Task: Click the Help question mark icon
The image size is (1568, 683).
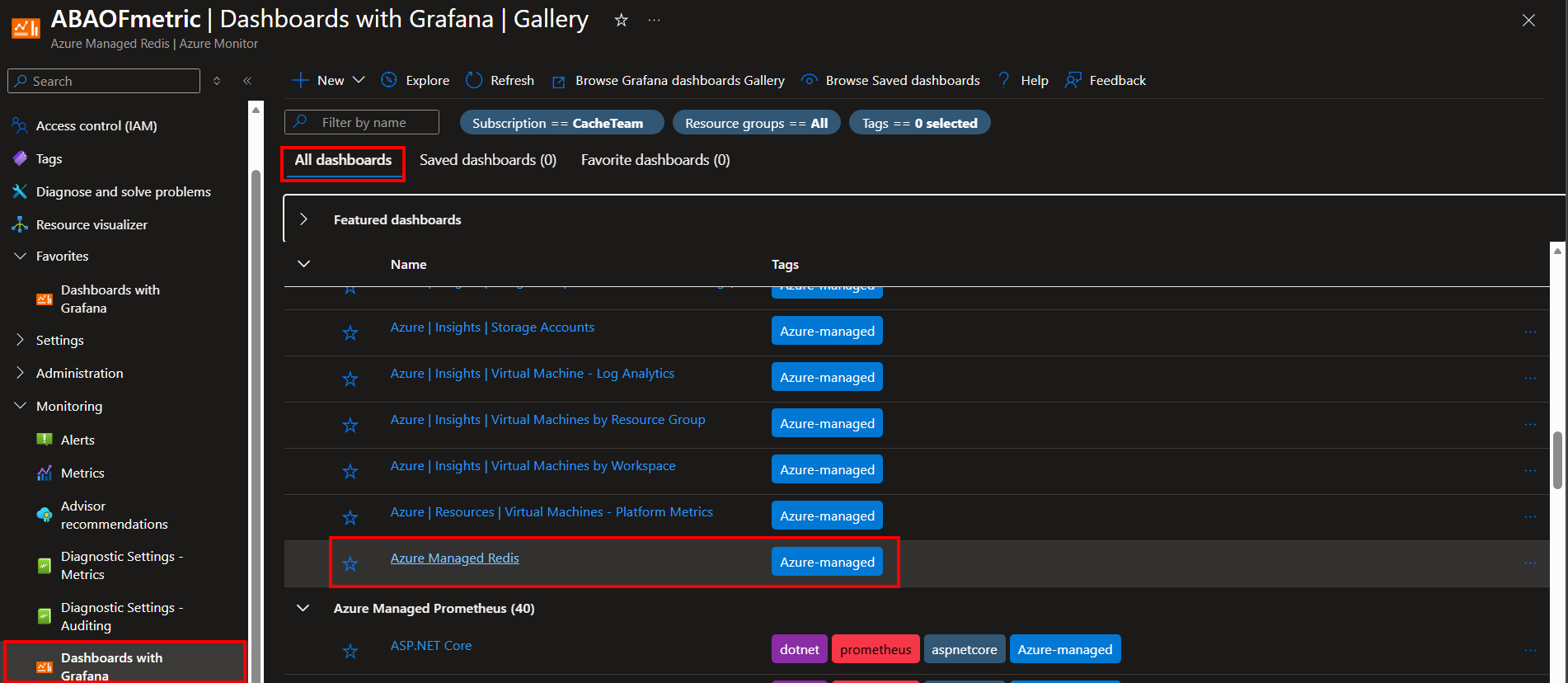Action: coord(1003,80)
